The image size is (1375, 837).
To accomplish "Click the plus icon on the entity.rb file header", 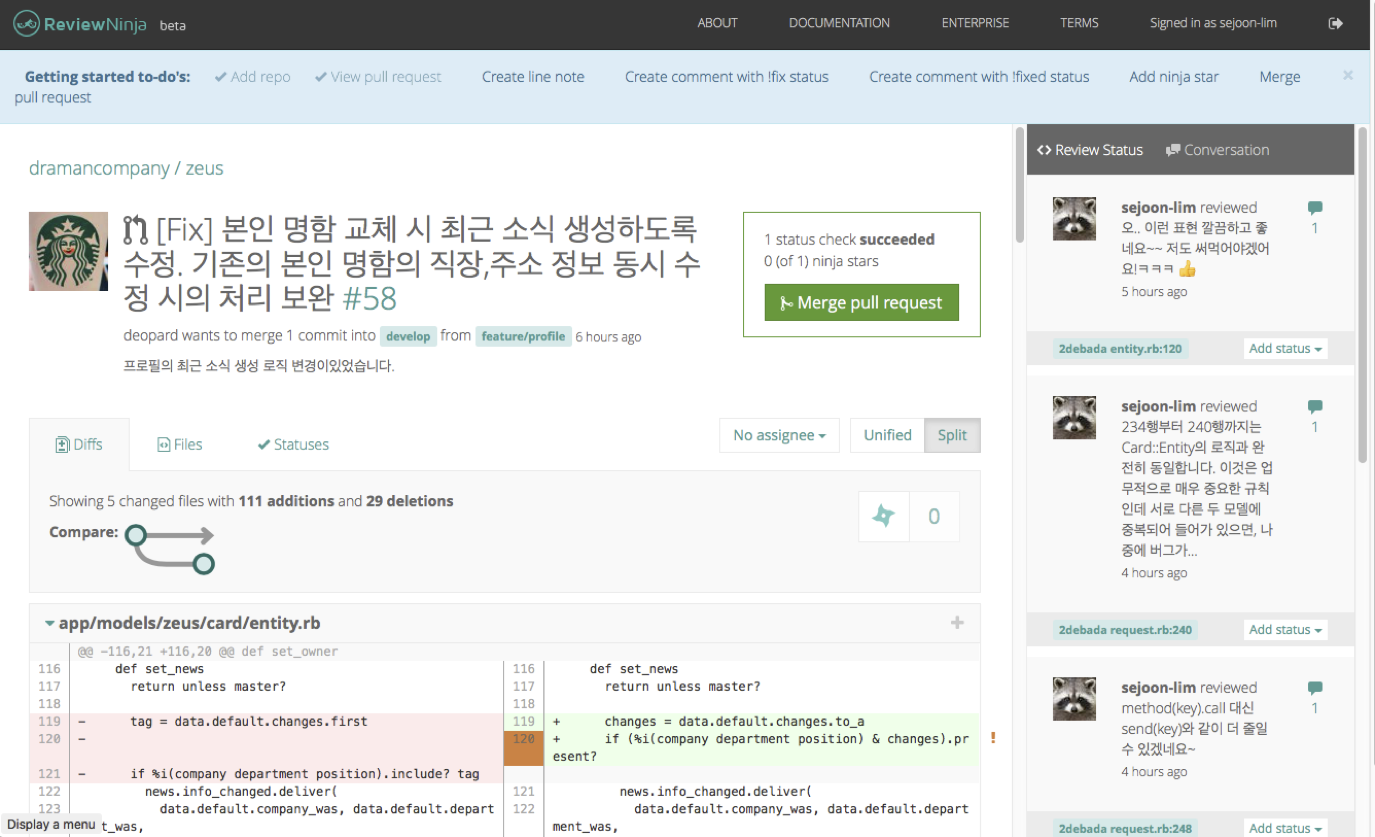I will (x=957, y=623).
